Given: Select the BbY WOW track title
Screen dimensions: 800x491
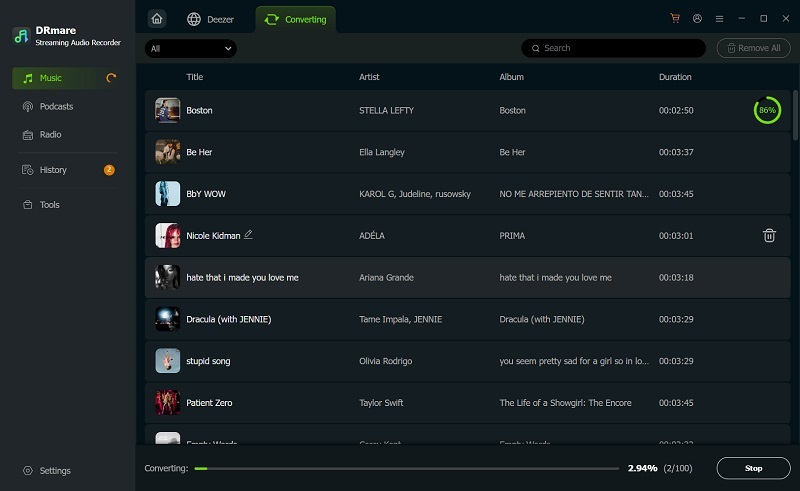Looking at the screenshot, I should pos(206,194).
